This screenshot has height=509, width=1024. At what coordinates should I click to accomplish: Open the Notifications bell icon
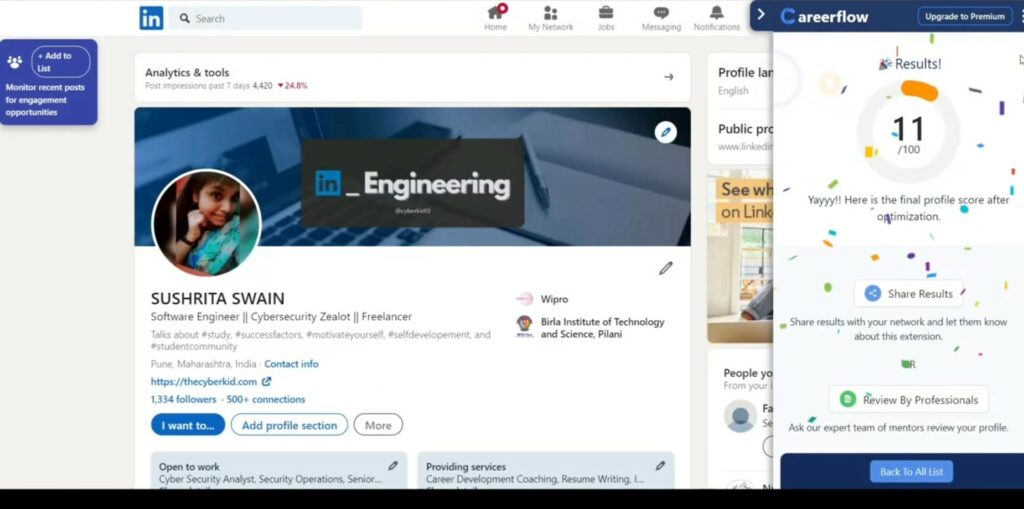(x=716, y=12)
